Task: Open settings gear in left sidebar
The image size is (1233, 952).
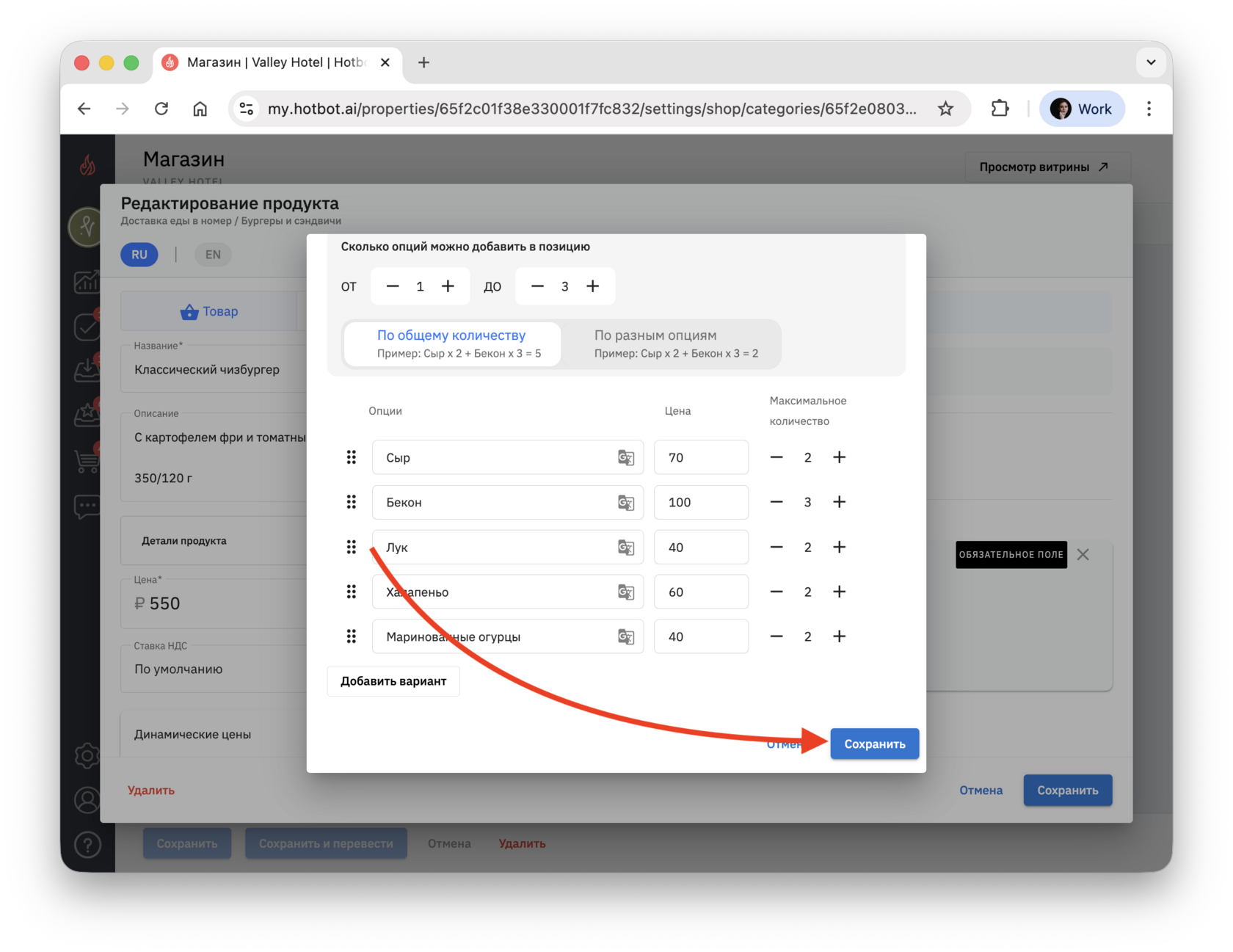Action: click(87, 755)
